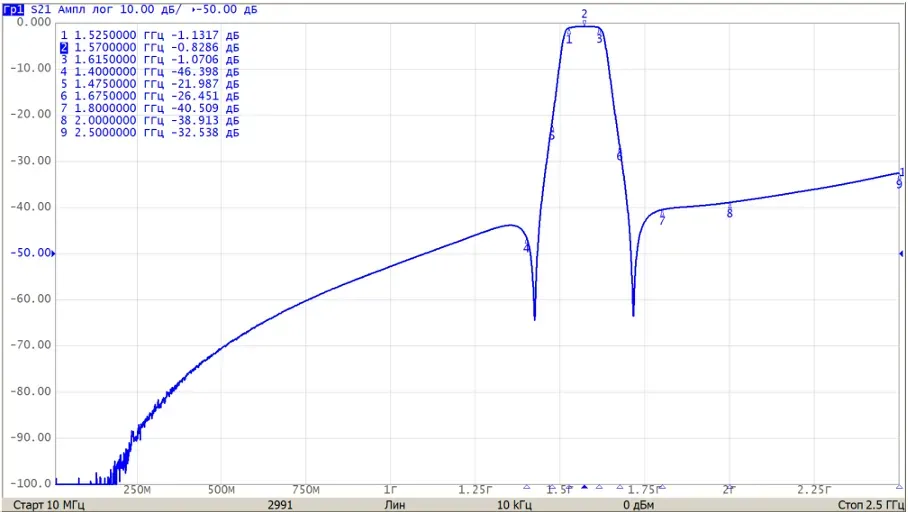Click marker 6 on falling filter slope

(619, 156)
